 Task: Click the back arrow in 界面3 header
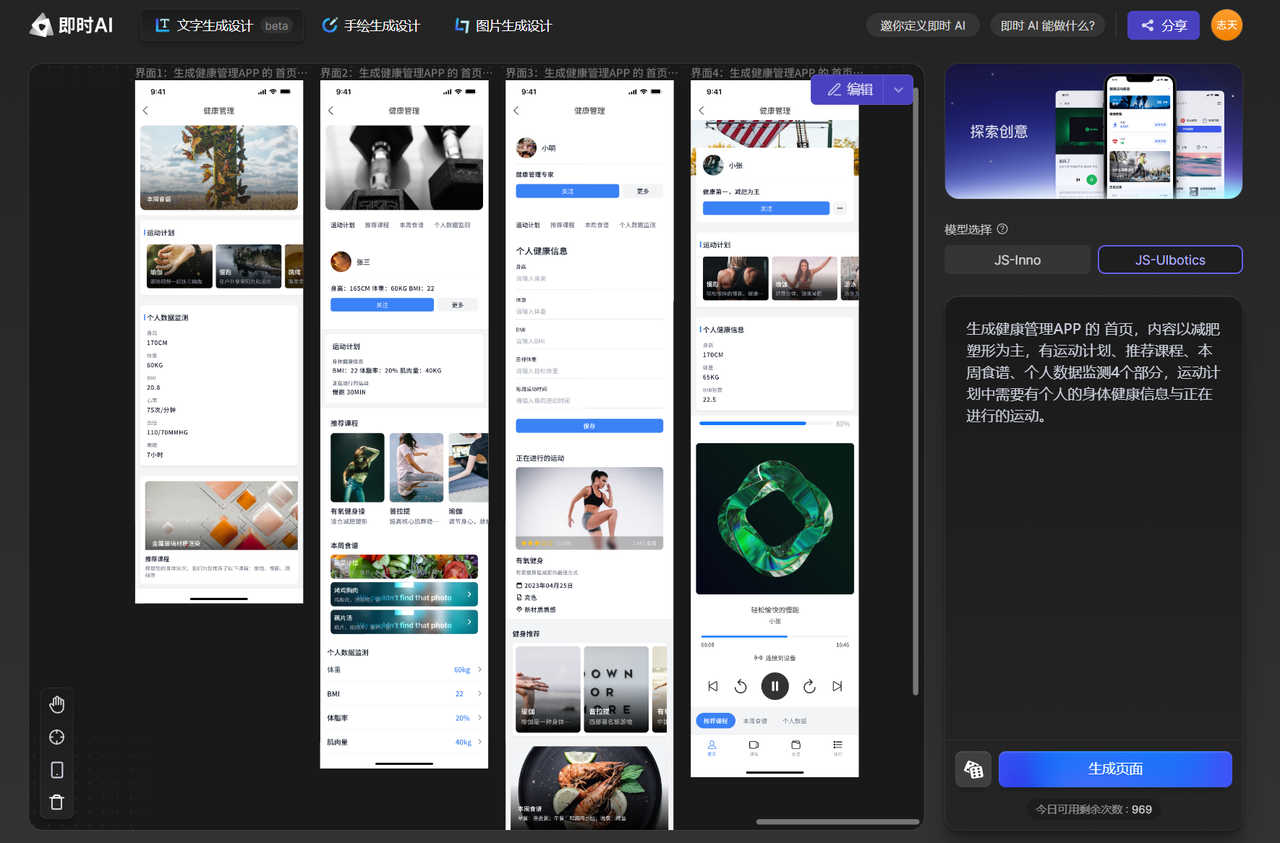click(x=516, y=110)
